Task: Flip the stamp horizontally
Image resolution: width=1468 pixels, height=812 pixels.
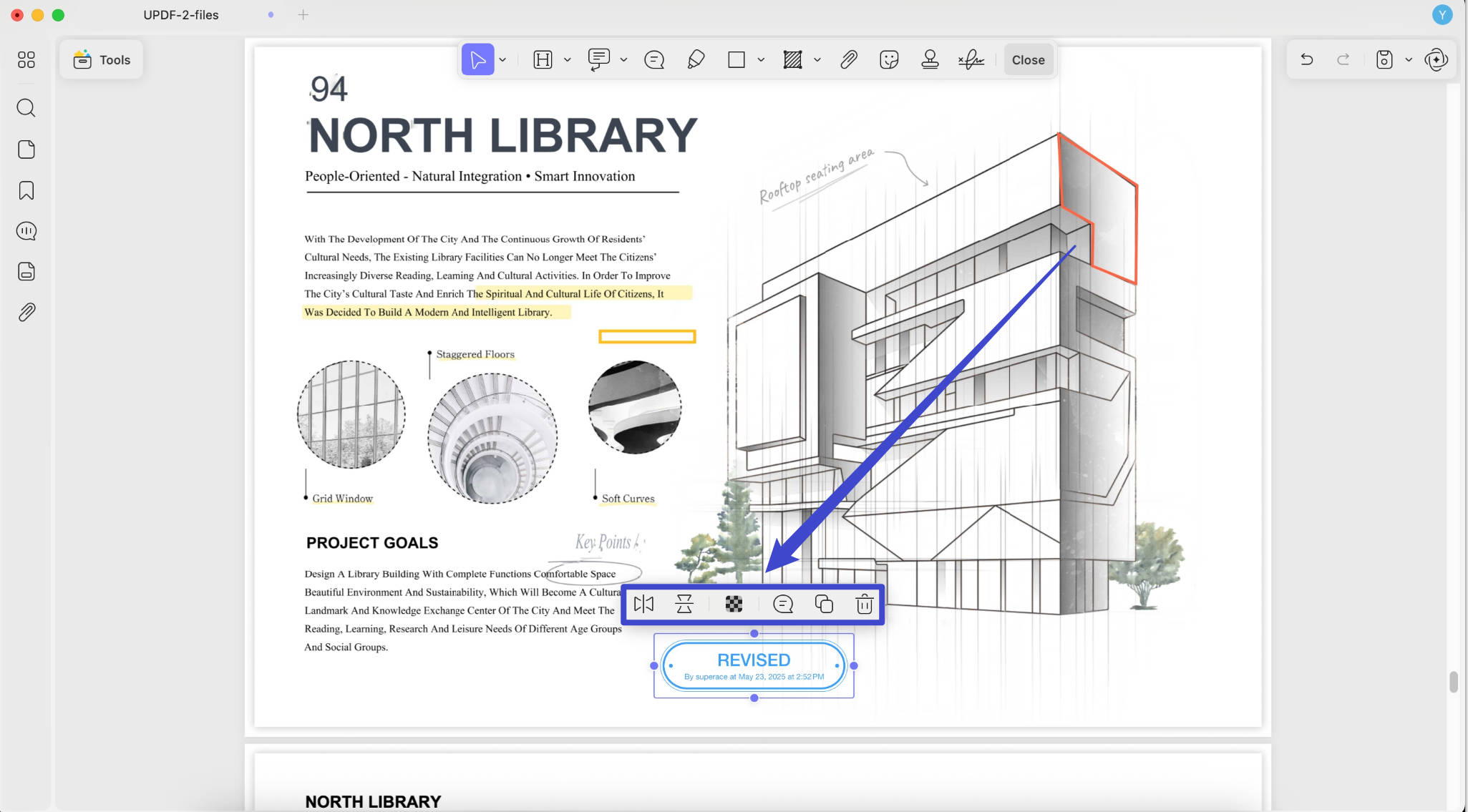Action: [643, 605]
